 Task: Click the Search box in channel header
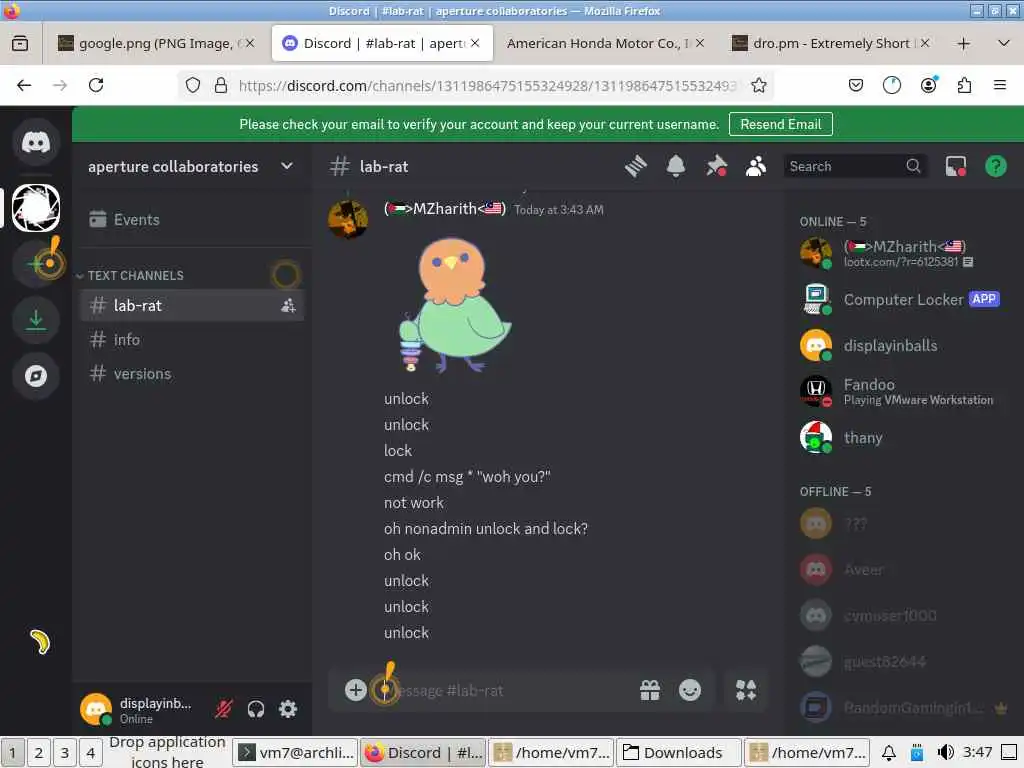click(x=855, y=167)
